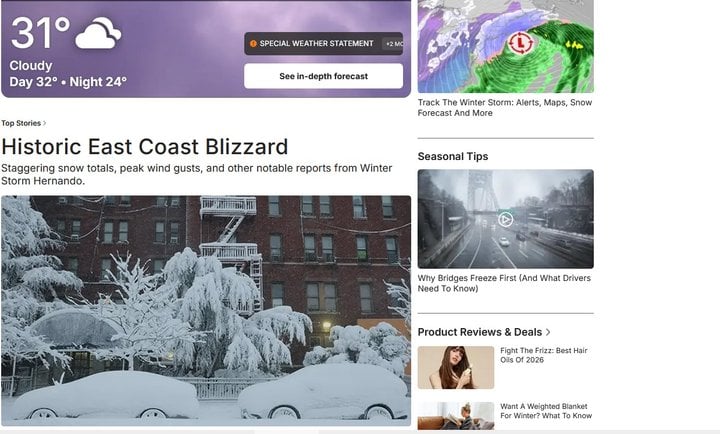The width and height of the screenshot is (720, 434).
Task: Expand the +2 more alerts badge
Action: [x=394, y=44]
